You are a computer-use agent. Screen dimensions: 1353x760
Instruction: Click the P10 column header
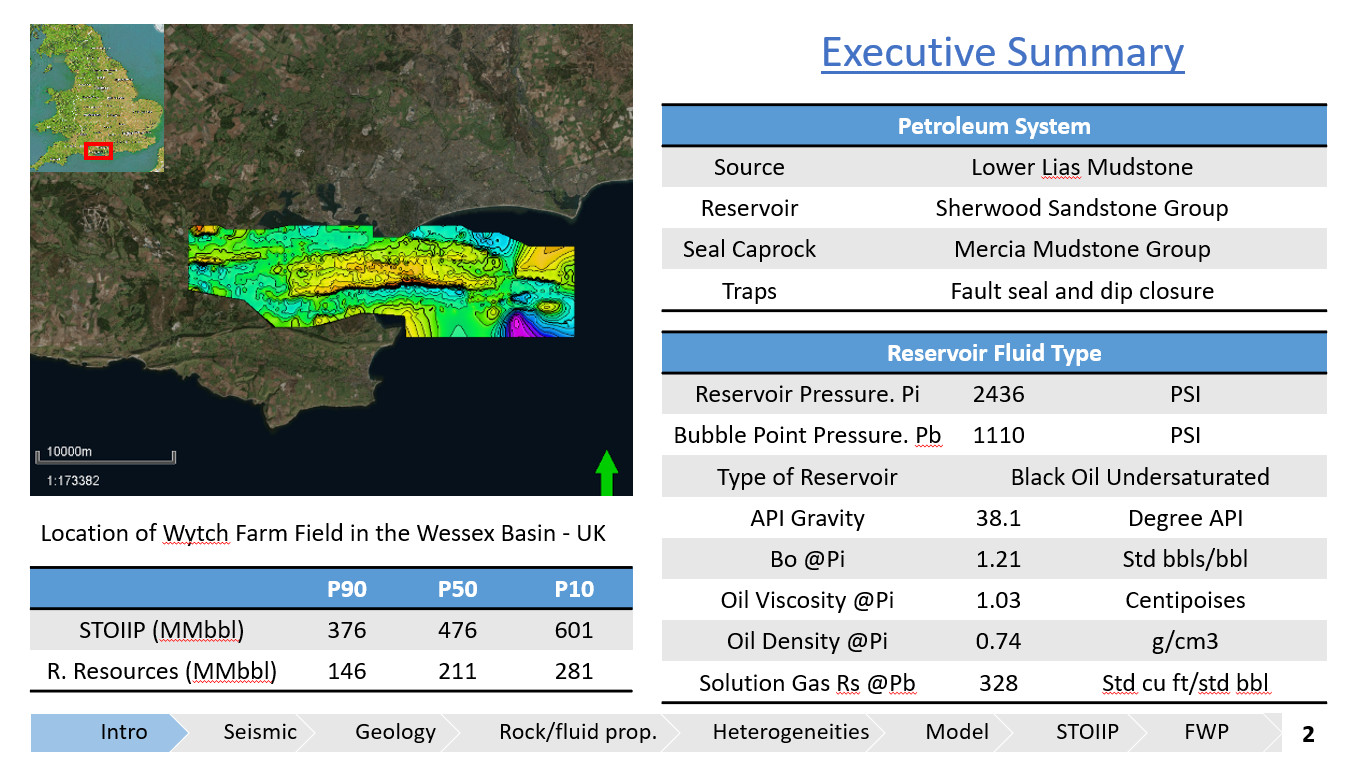(574, 589)
